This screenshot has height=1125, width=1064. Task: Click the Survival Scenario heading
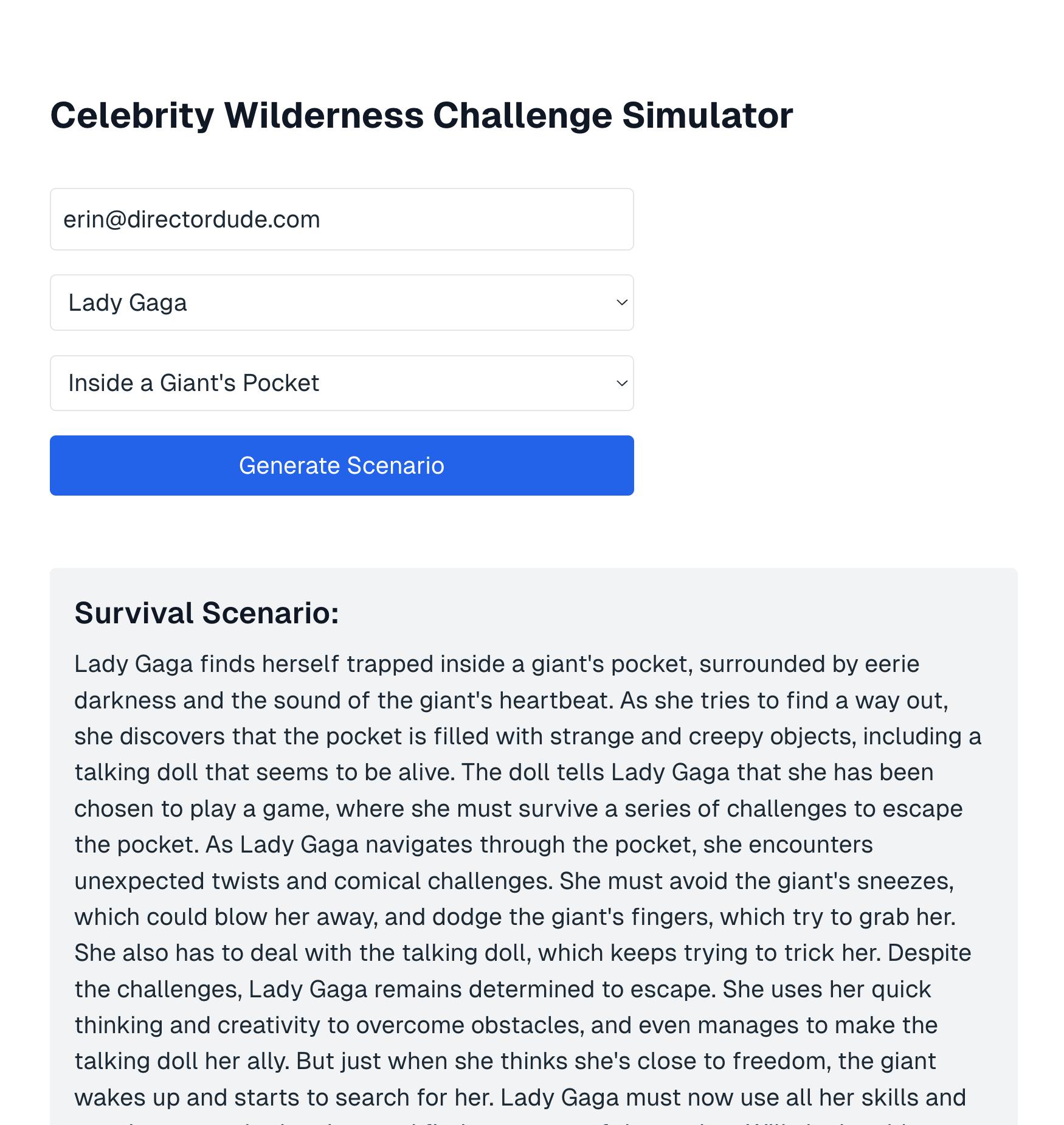tap(207, 613)
